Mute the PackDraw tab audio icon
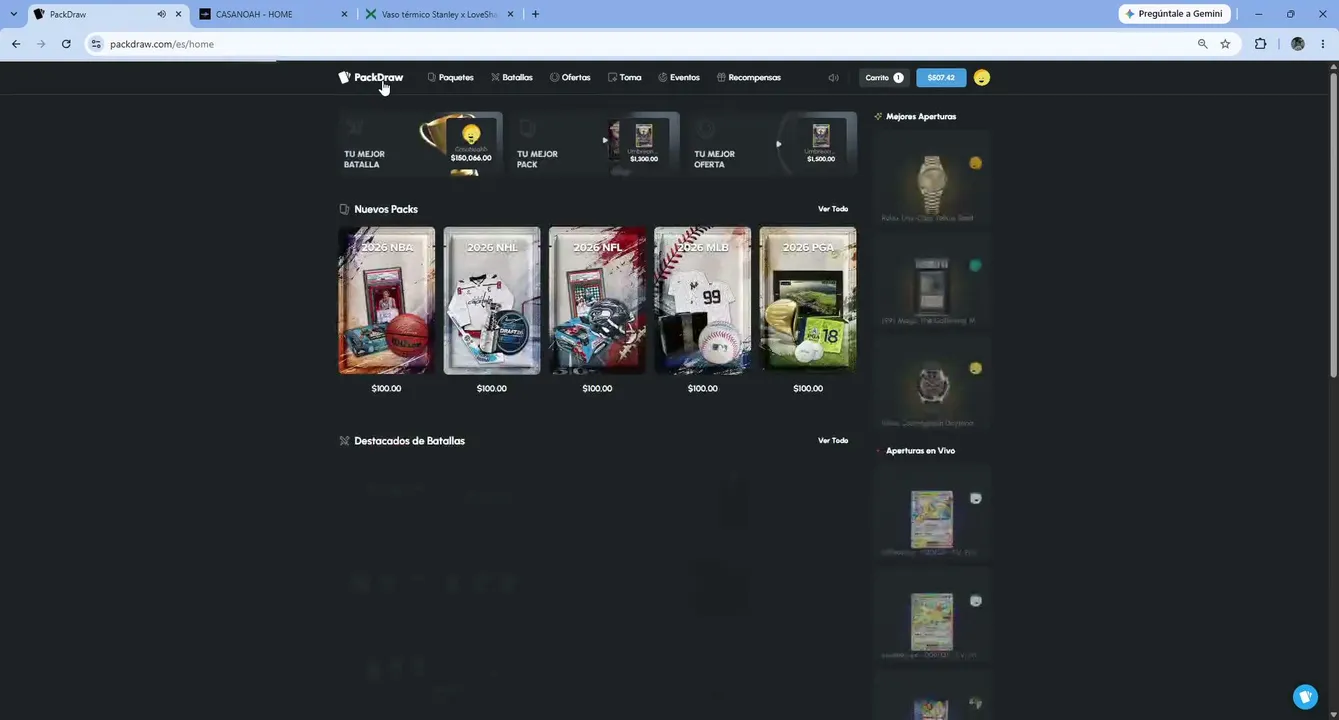 tap(161, 14)
